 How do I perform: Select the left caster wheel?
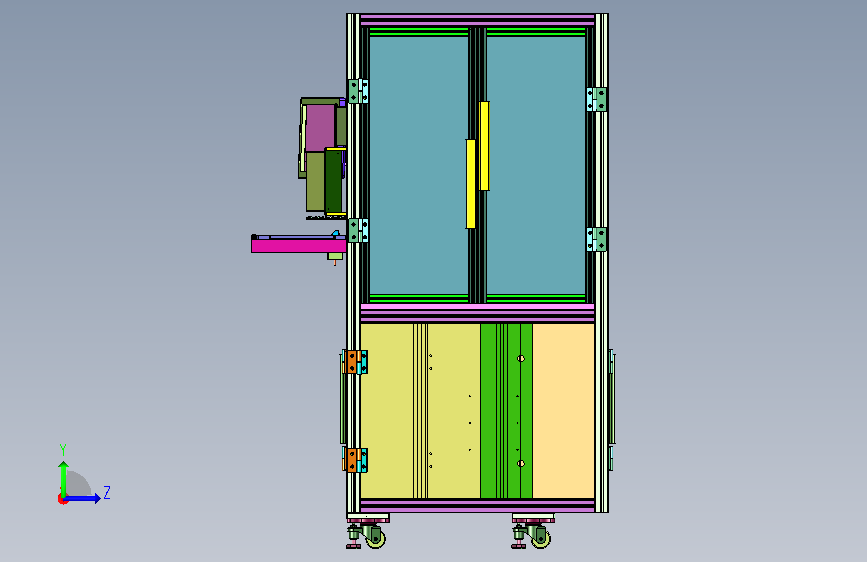tap(375, 538)
